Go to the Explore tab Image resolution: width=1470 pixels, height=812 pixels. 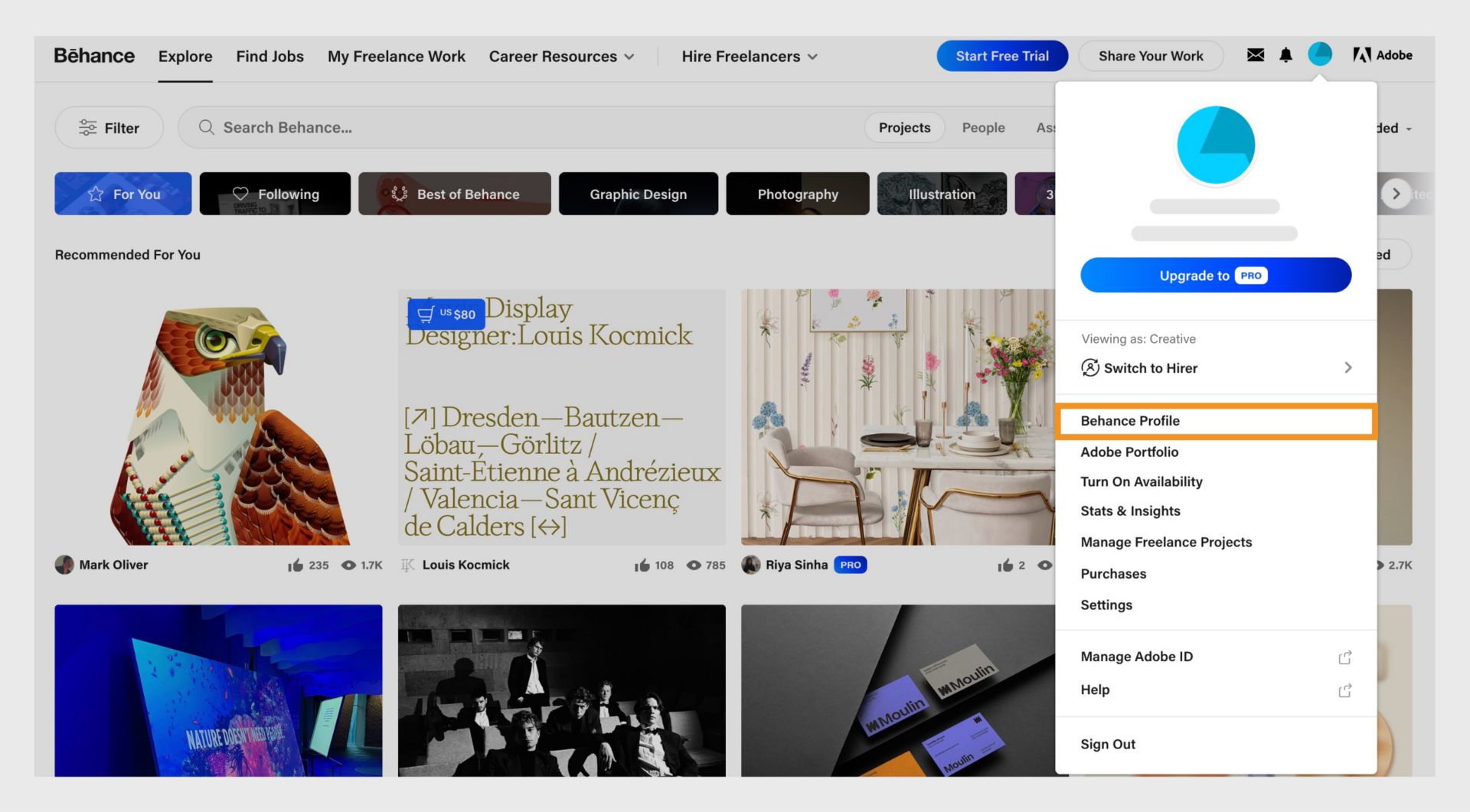(185, 57)
